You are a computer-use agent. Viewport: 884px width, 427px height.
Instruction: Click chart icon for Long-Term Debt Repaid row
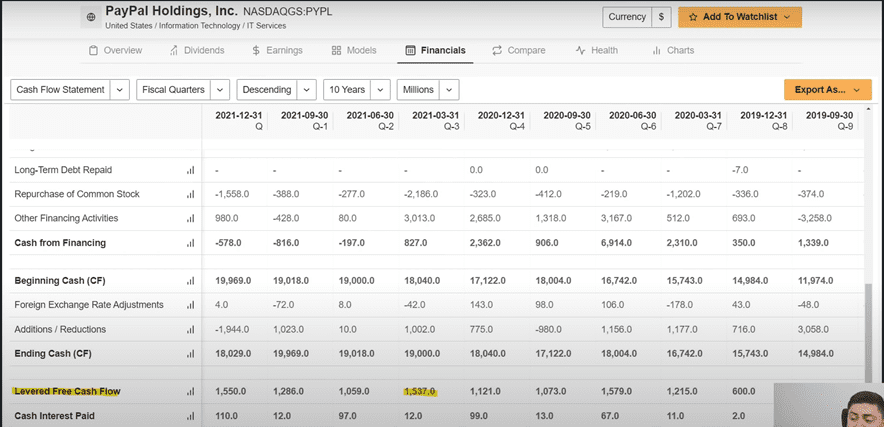pyautogui.click(x=190, y=170)
